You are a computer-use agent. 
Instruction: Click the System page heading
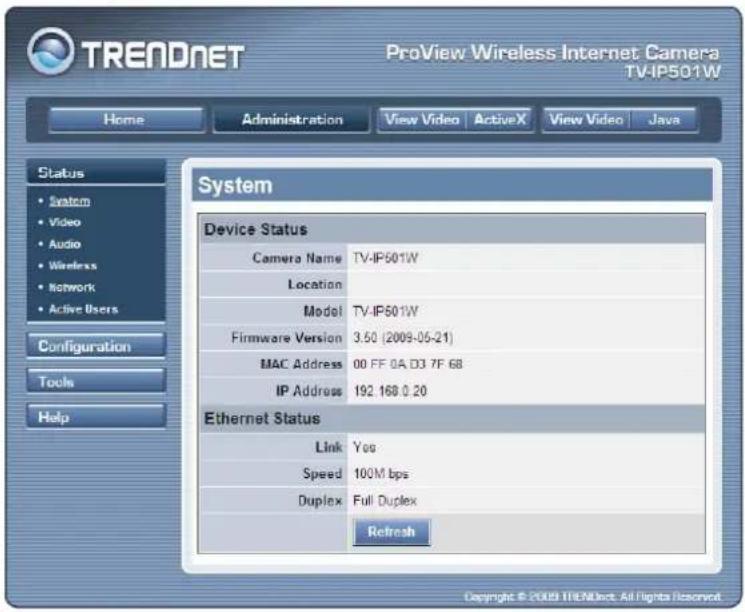(x=235, y=185)
